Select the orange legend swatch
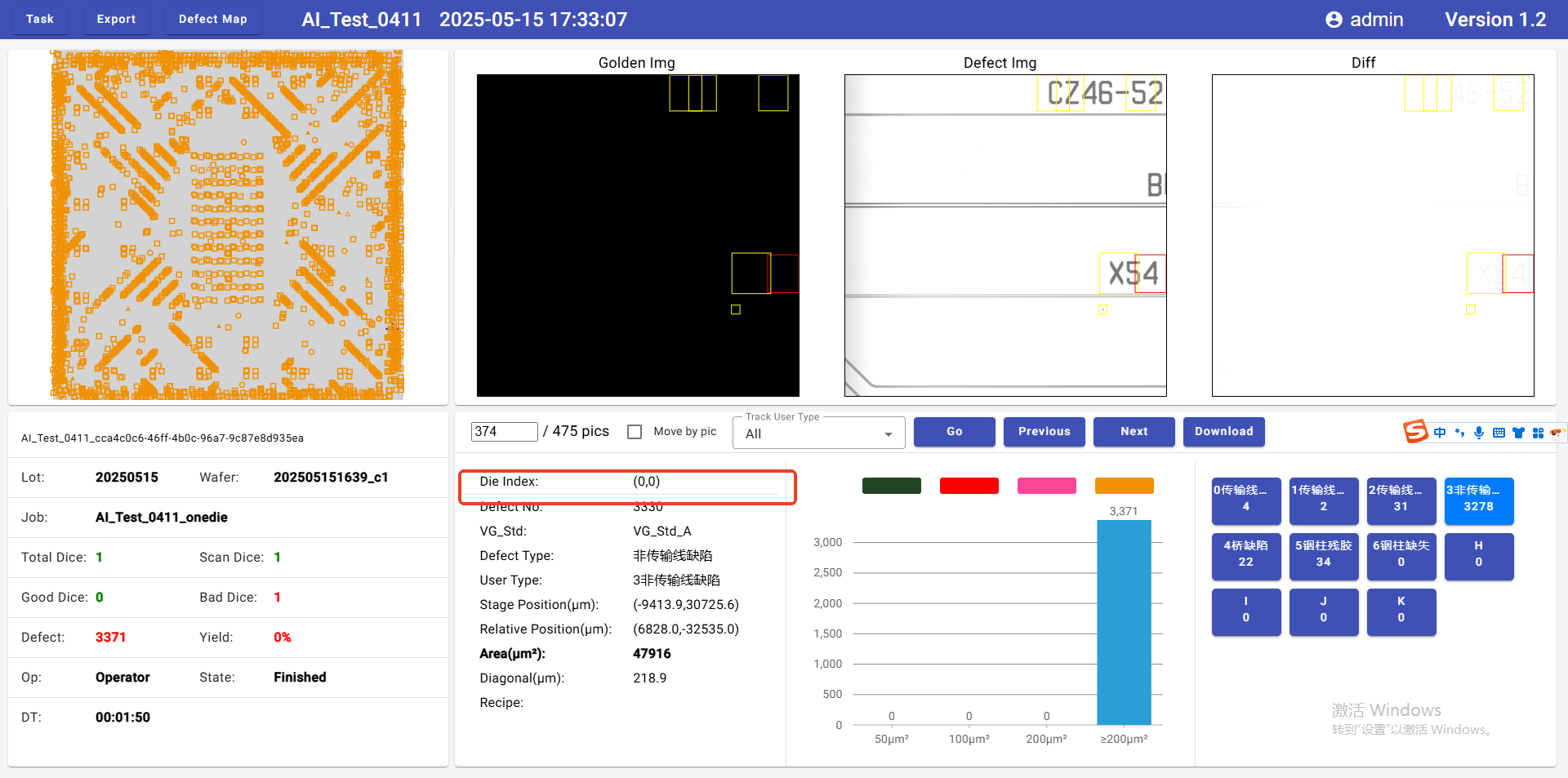 click(1125, 486)
